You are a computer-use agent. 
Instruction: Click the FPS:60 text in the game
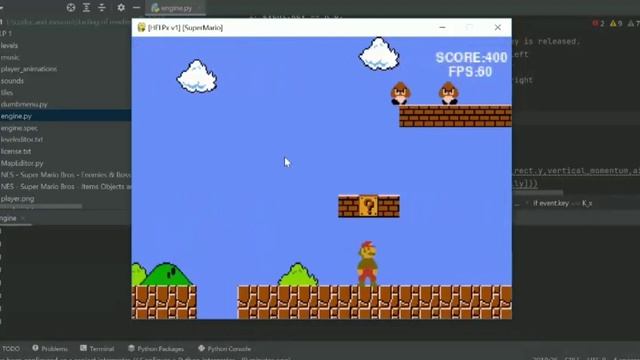point(470,72)
